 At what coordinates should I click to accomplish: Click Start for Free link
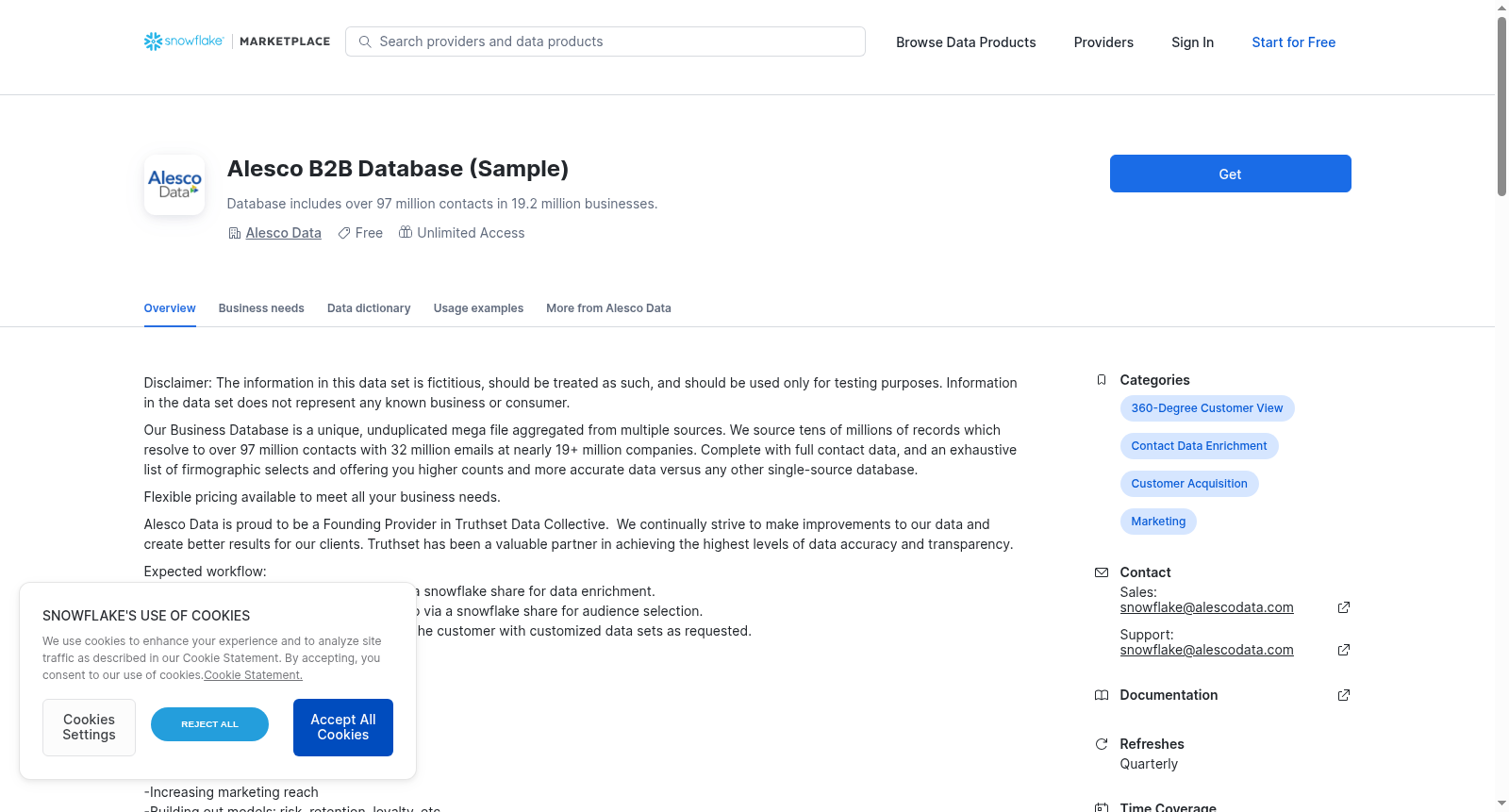coord(1293,42)
